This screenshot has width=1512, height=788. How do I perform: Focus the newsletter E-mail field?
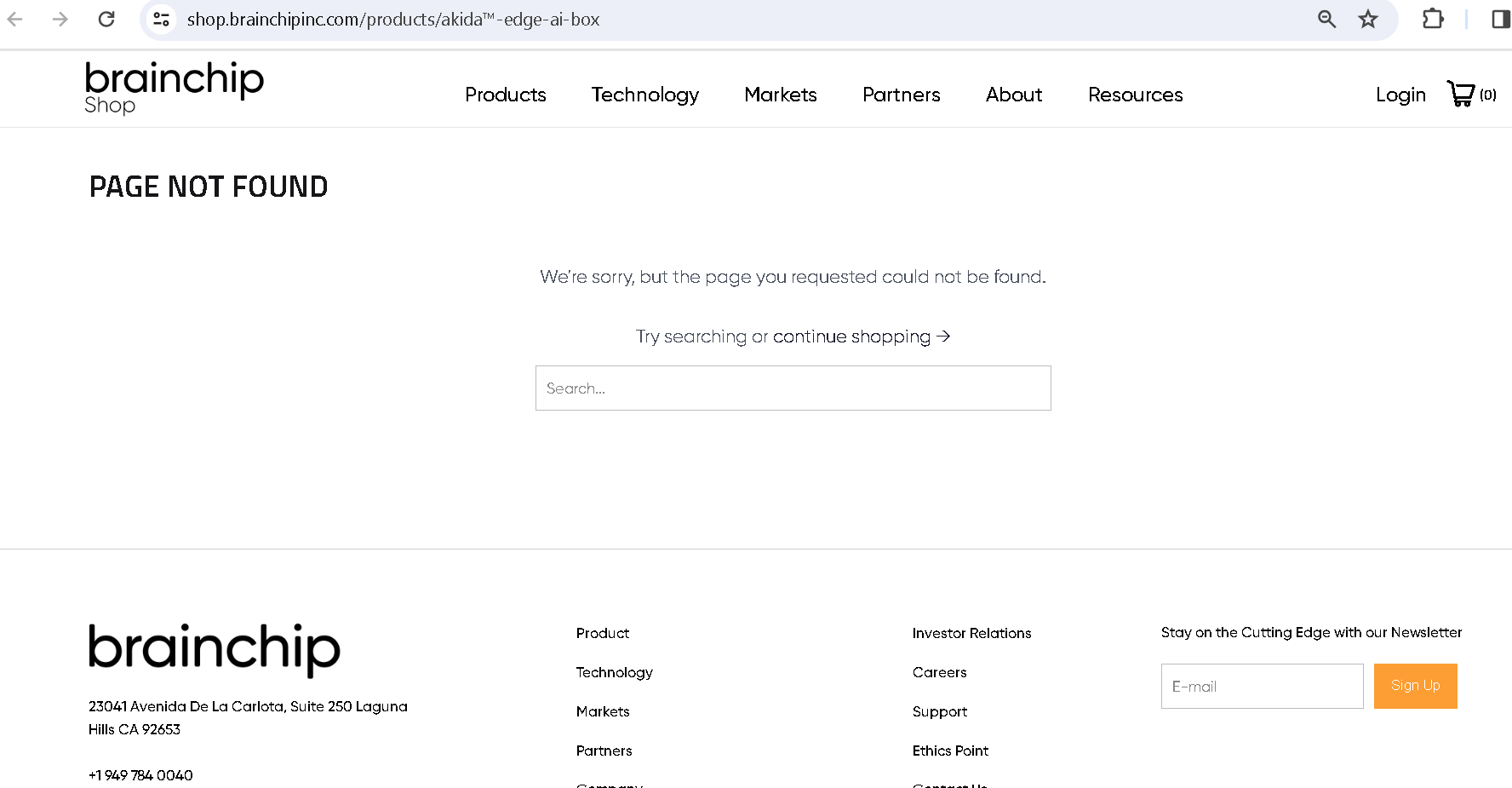tap(1262, 687)
